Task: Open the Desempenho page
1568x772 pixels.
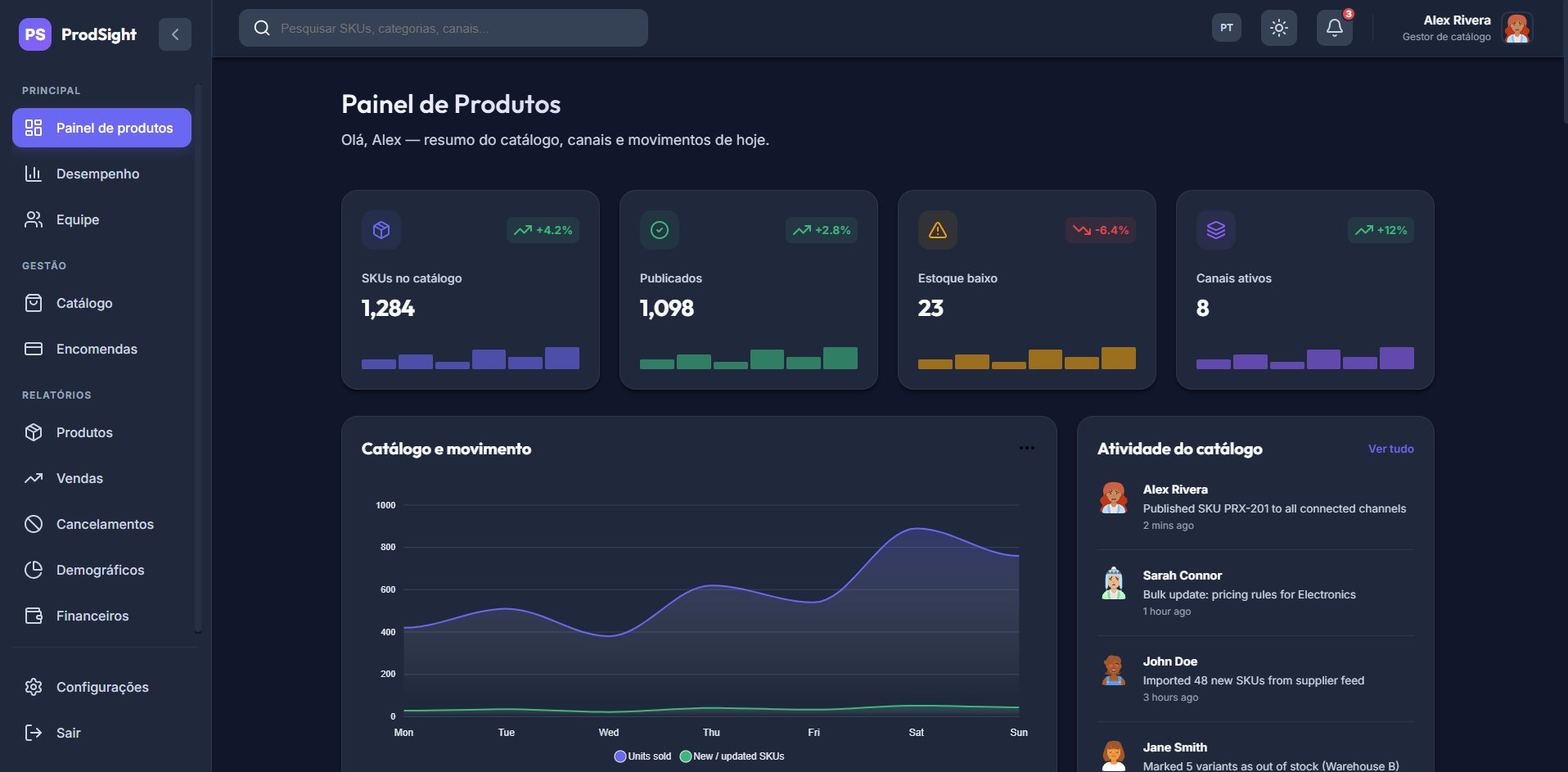Action: tap(101, 174)
